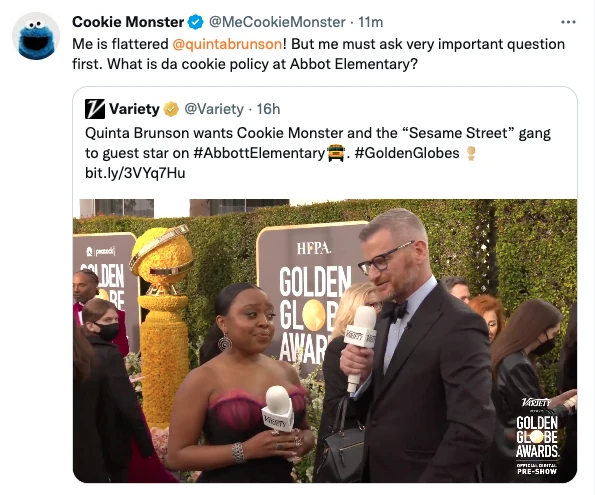Click the golden trophy emoji after GoldenGlobes
The height and width of the screenshot is (495, 595).
(471, 153)
